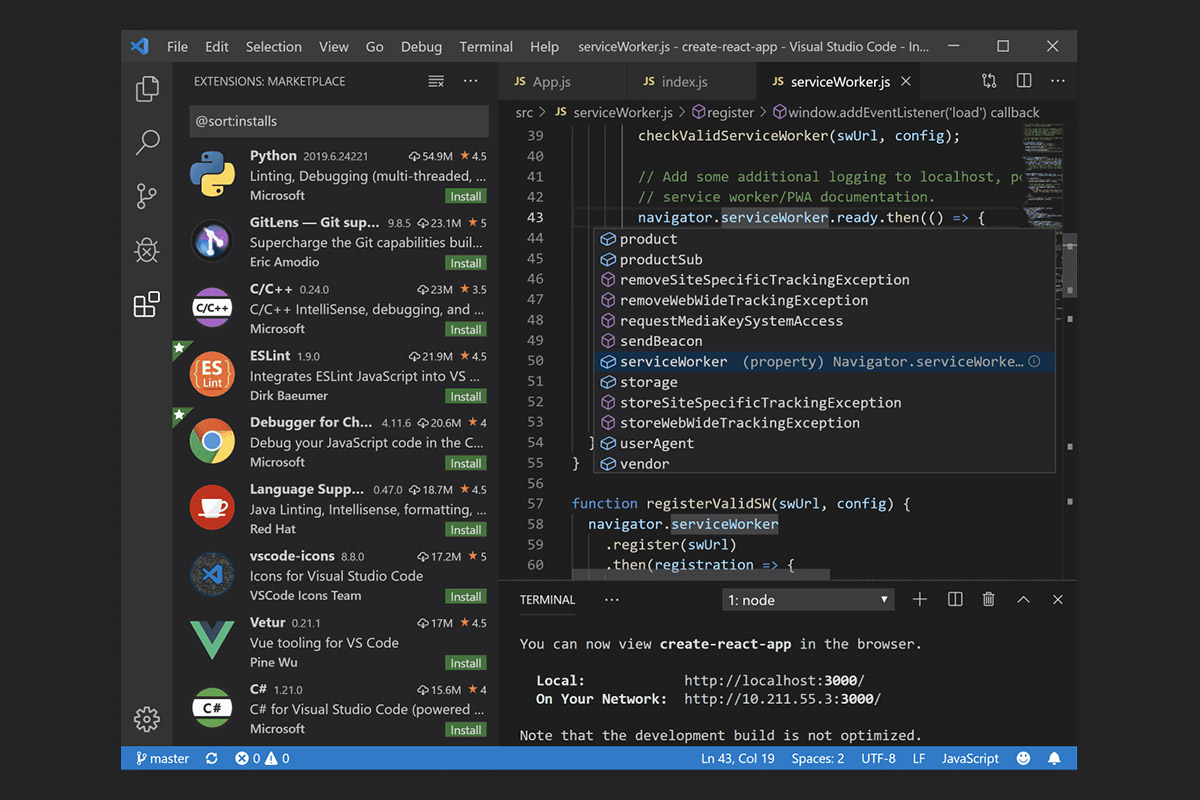Image resolution: width=1200 pixels, height=800 pixels.
Task: Select the sendBeacon autocomplete suggestion
Action: pos(660,341)
